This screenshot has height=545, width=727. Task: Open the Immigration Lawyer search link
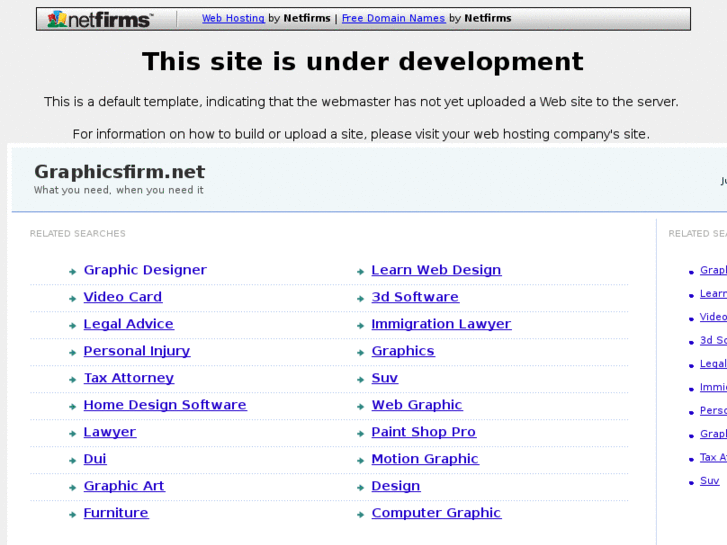(x=441, y=324)
